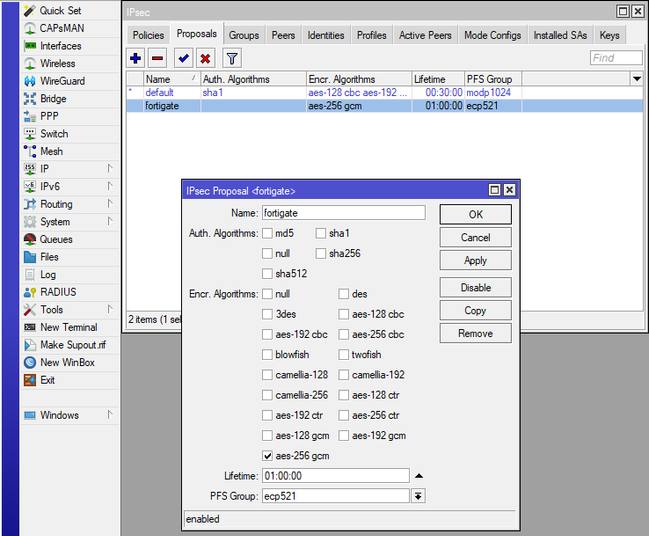Click the Name input field
649x536 pixels.
click(x=342, y=213)
